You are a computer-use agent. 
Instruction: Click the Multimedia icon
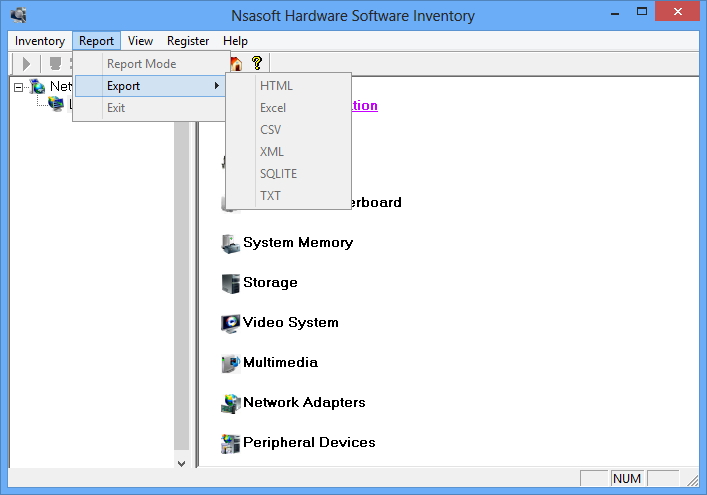[230, 363]
